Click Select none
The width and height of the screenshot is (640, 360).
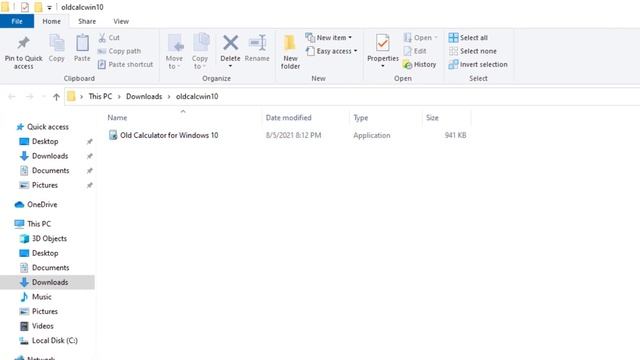click(x=473, y=51)
